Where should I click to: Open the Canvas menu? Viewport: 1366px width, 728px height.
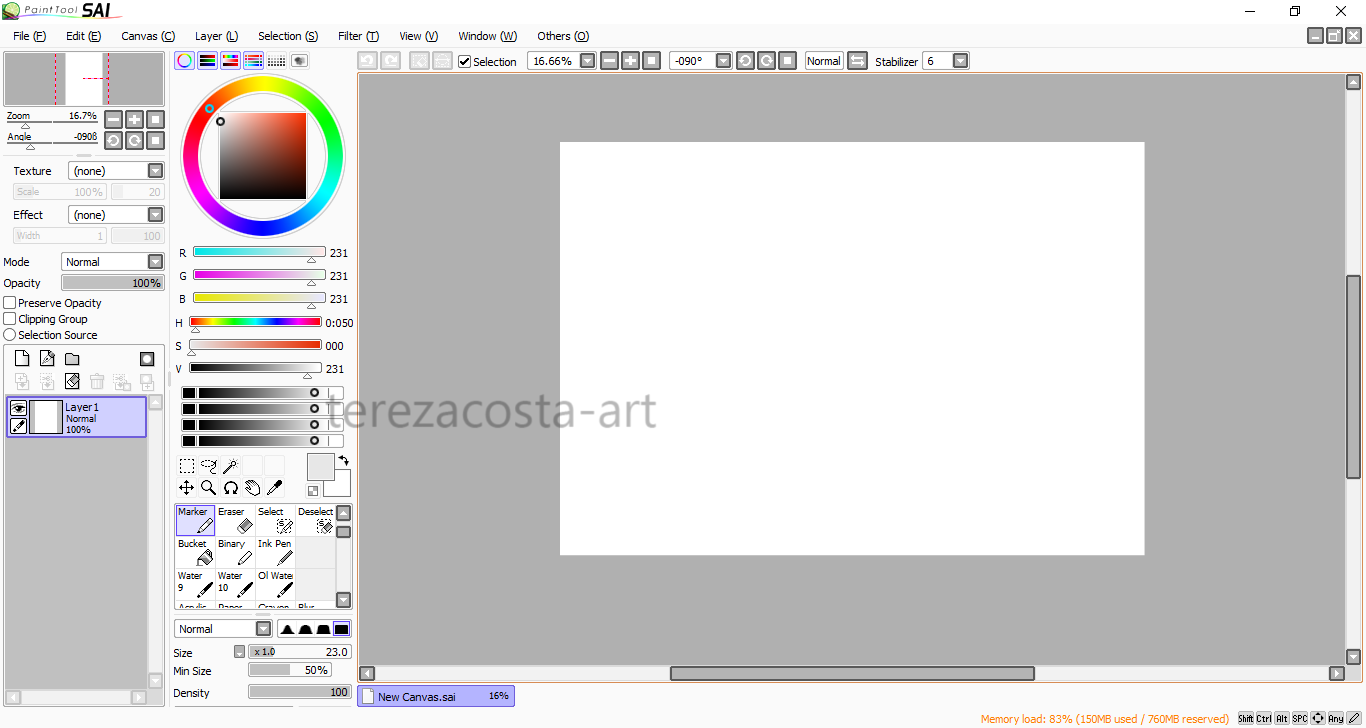click(x=148, y=36)
